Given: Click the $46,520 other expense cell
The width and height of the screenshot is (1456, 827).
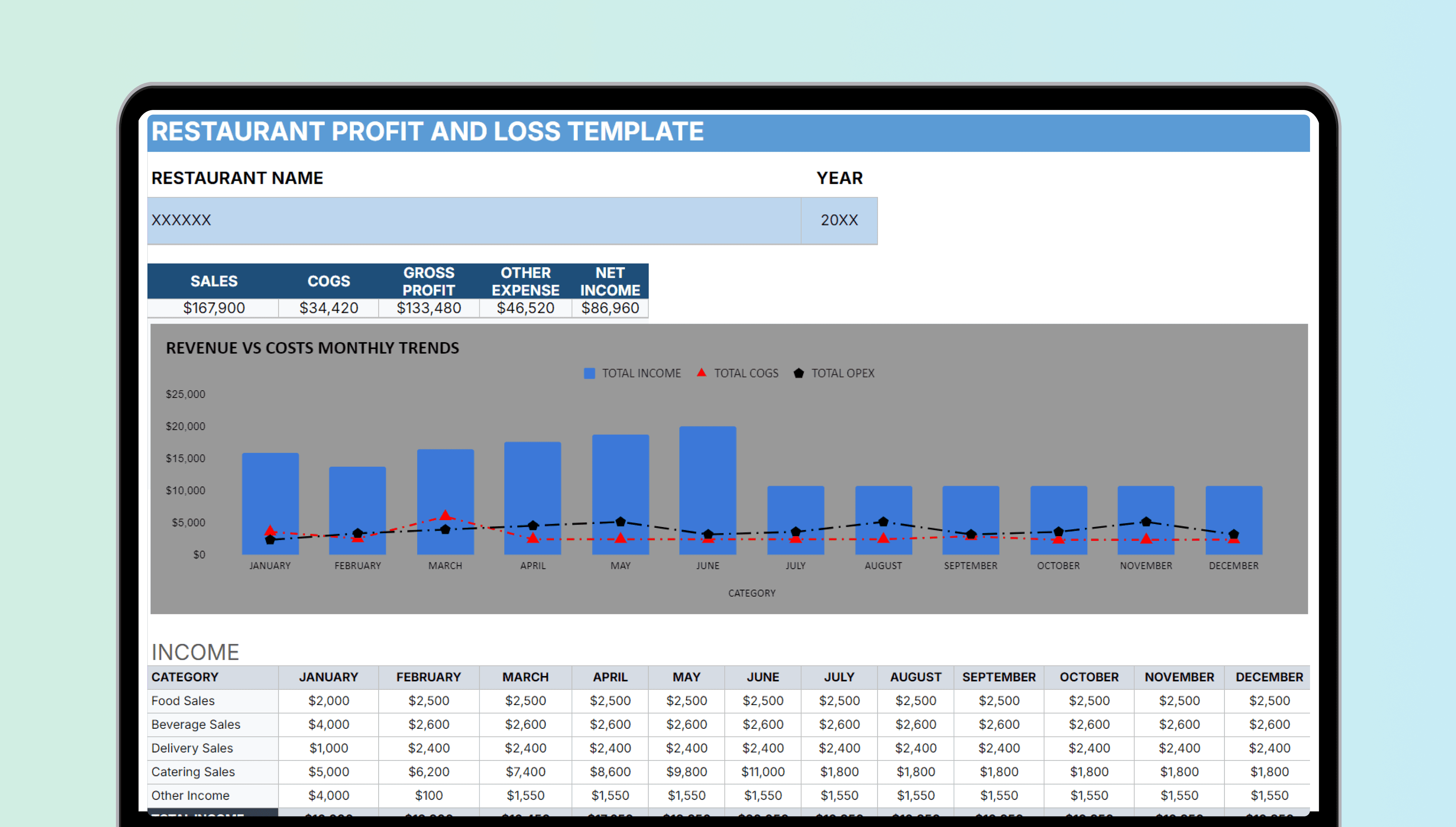Looking at the screenshot, I should tap(525, 308).
